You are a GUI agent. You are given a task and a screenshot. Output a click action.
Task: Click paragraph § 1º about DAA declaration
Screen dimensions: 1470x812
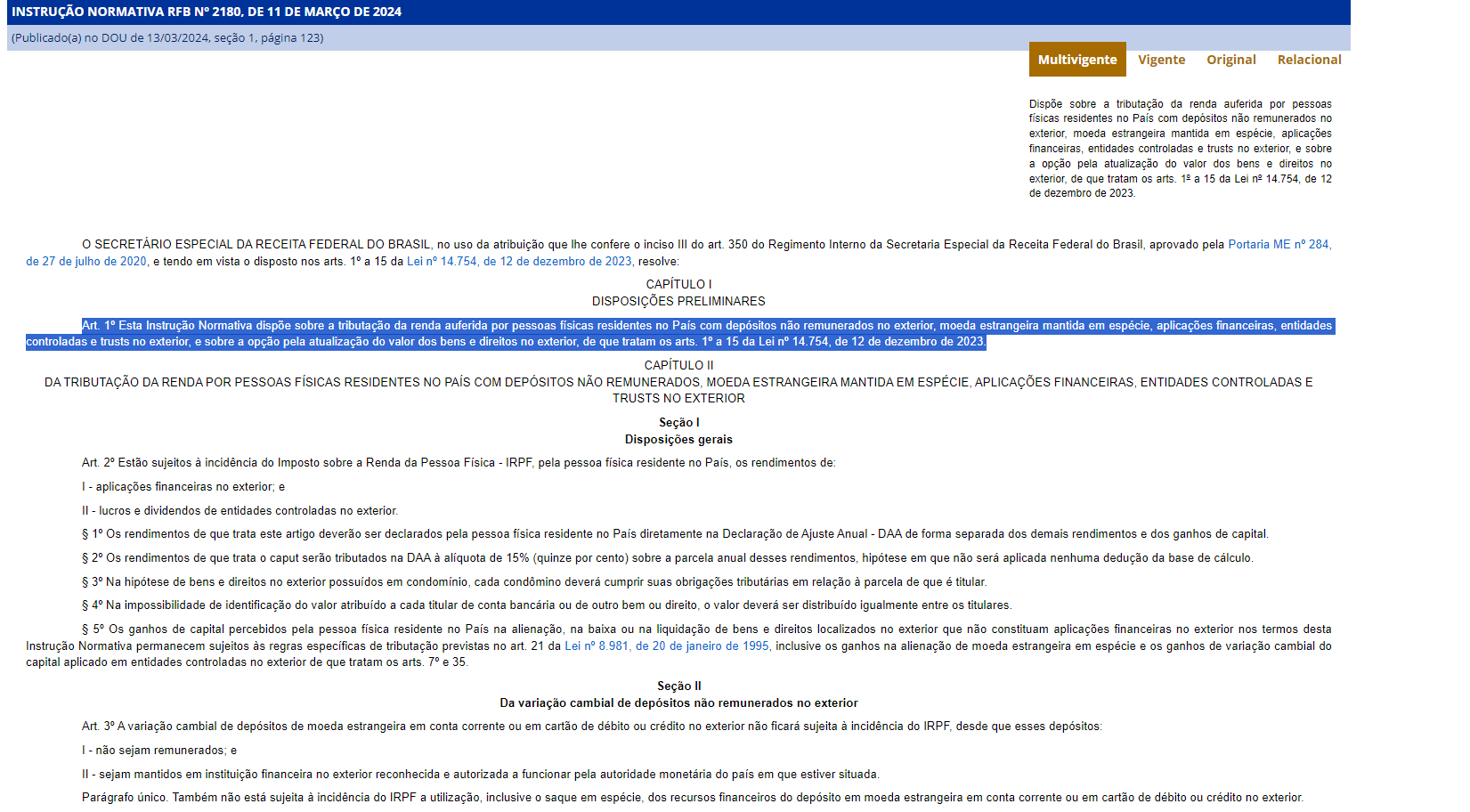tap(675, 533)
